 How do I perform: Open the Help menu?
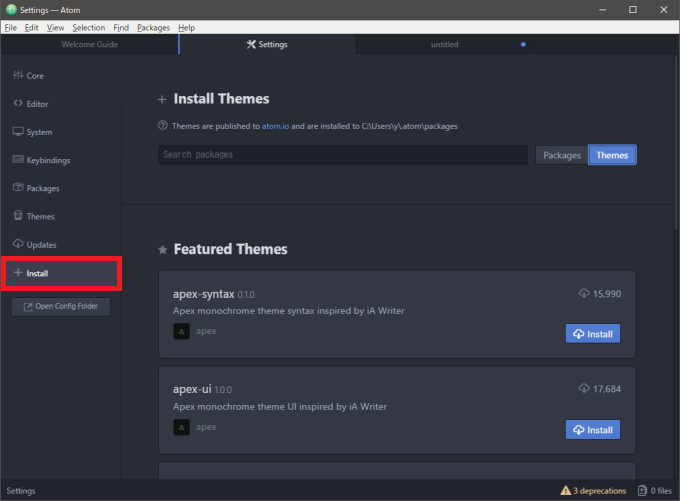click(x=186, y=28)
